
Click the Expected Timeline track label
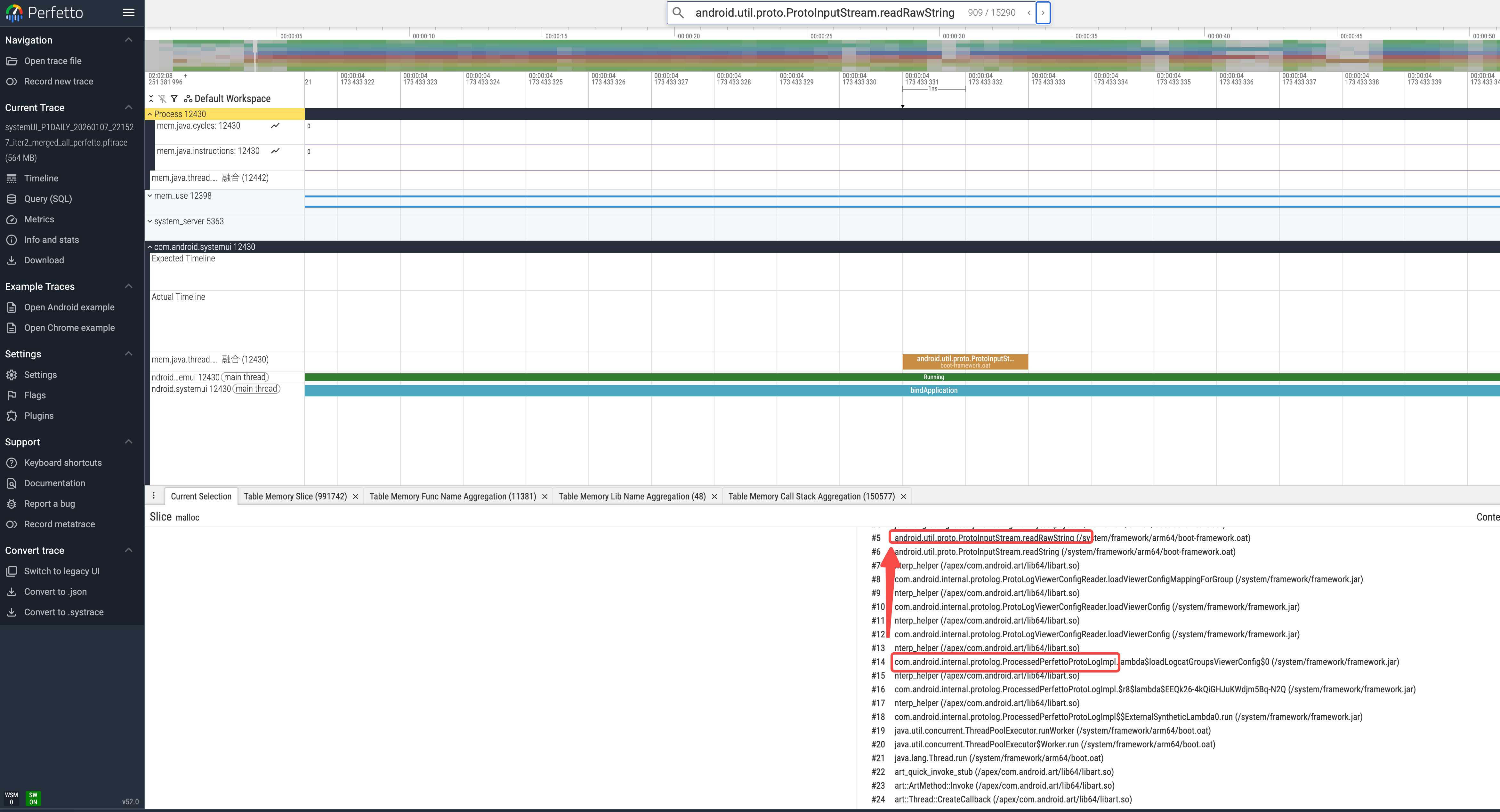click(x=183, y=259)
